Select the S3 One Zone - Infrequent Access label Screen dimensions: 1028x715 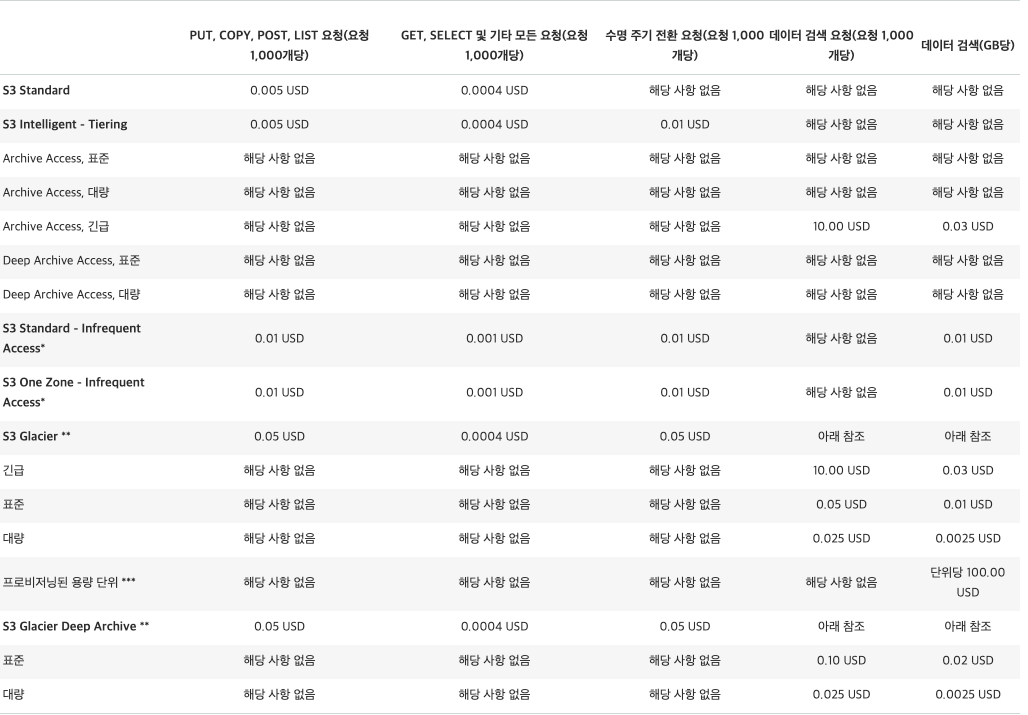pyautogui.click(x=74, y=393)
